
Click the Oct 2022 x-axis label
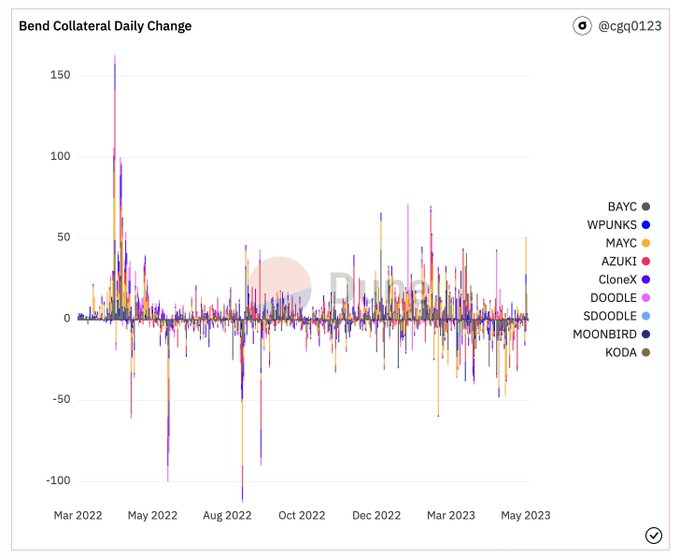pos(302,516)
